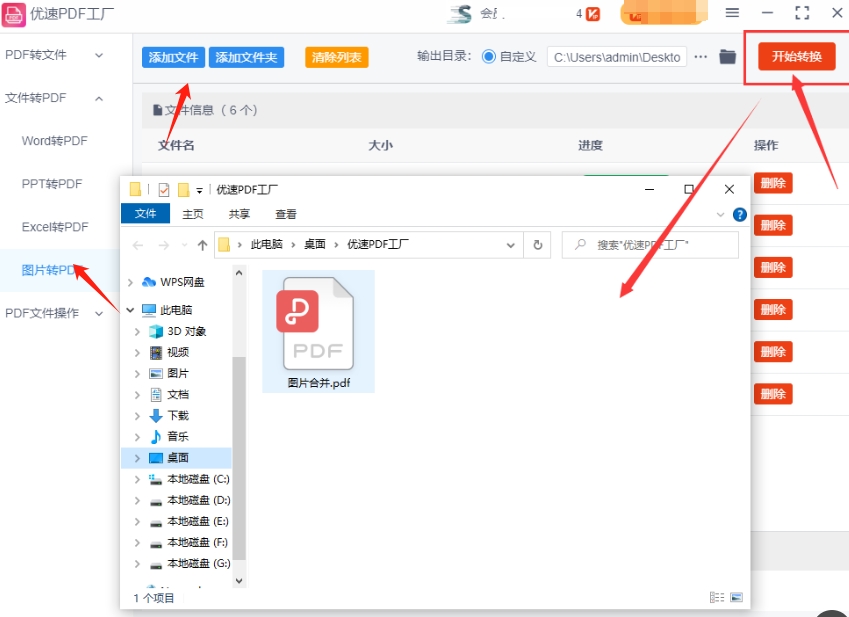Click the 添加文件 button
The height and width of the screenshot is (617, 849).
(173, 57)
